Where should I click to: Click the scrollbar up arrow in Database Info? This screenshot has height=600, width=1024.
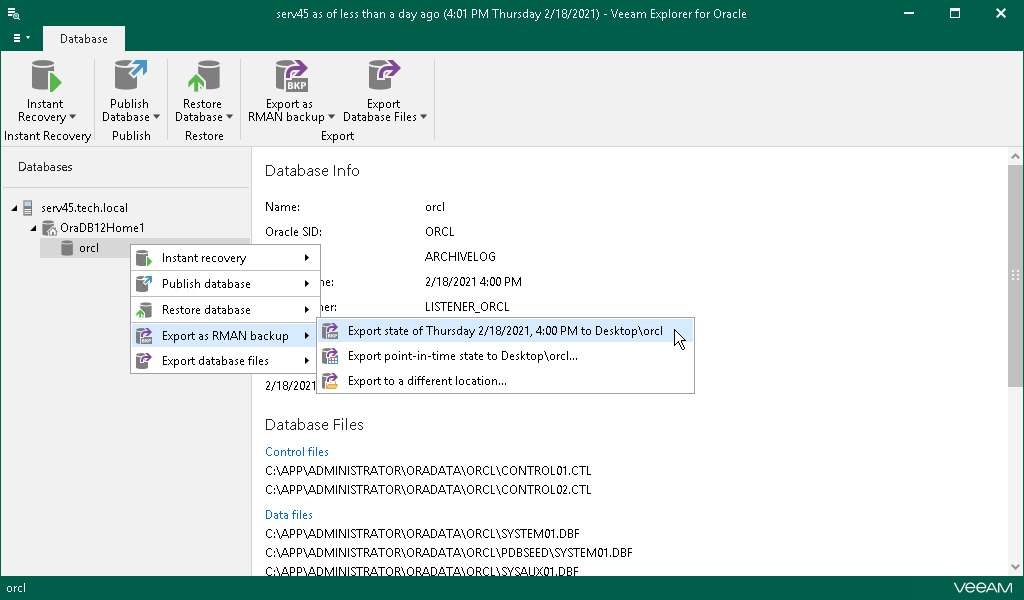[x=1015, y=156]
